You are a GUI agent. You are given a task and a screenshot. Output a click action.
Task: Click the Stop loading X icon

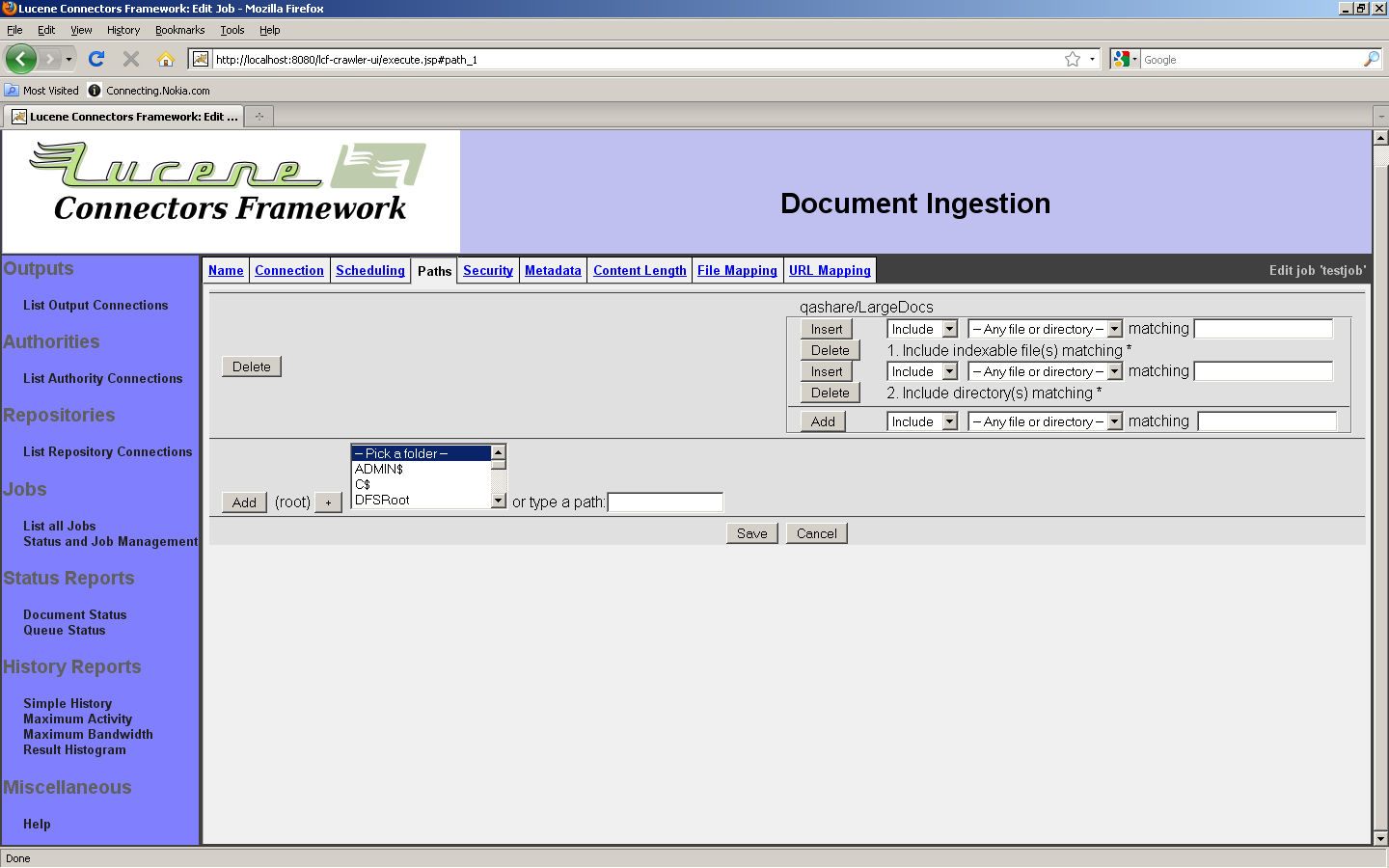tap(131, 59)
